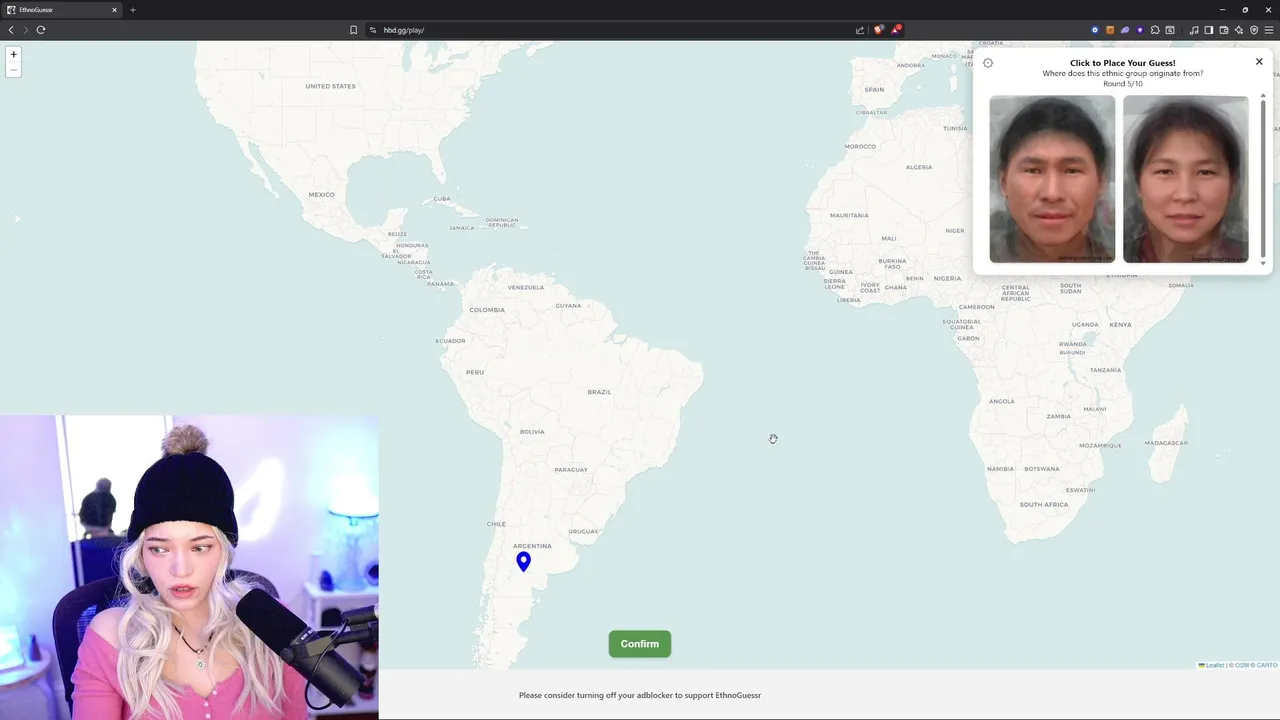Open the CARTO attribution link

click(1267, 665)
